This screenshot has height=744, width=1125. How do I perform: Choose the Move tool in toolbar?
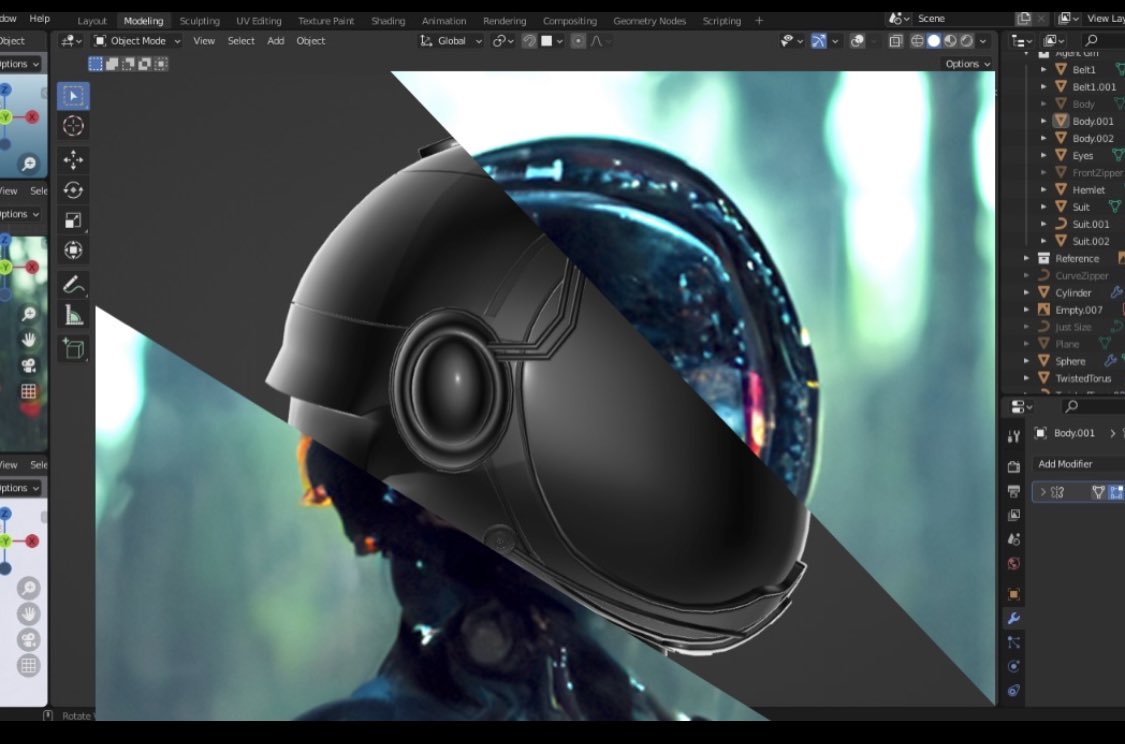73,159
